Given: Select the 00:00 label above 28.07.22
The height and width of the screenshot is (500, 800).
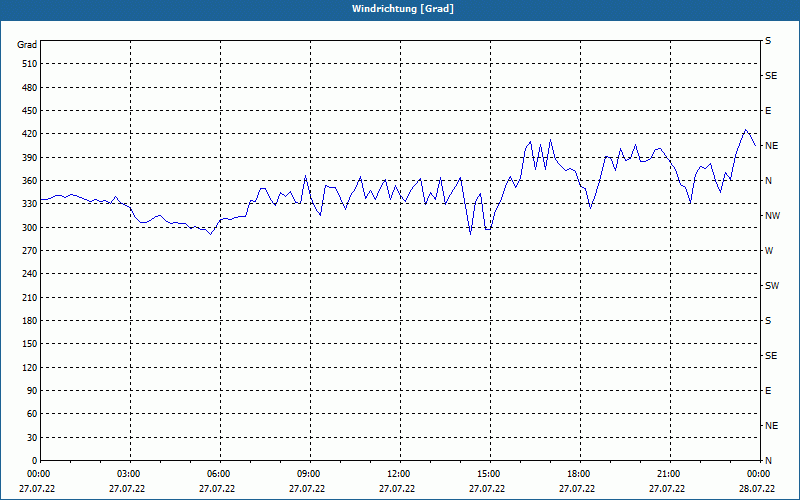Looking at the screenshot, I should coord(759,474).
